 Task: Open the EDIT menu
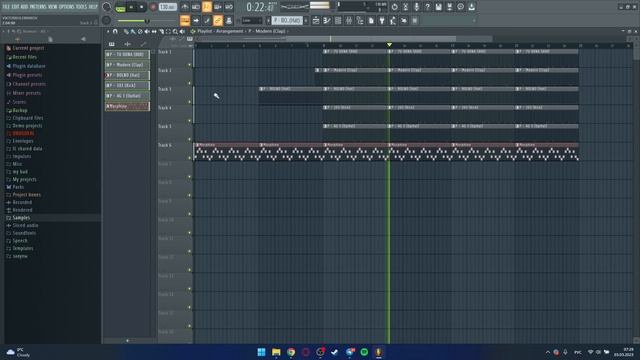(15, 7)
